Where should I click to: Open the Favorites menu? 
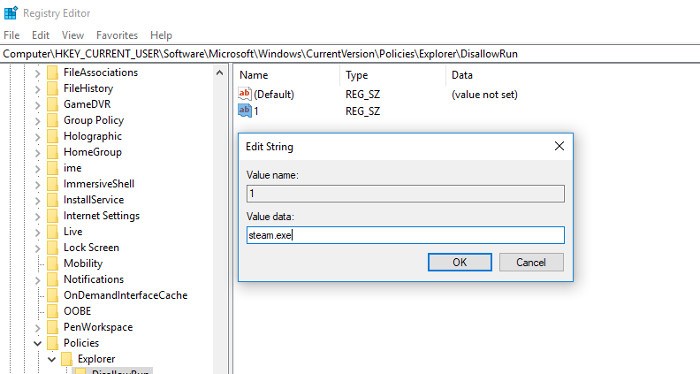click(117, 35)
